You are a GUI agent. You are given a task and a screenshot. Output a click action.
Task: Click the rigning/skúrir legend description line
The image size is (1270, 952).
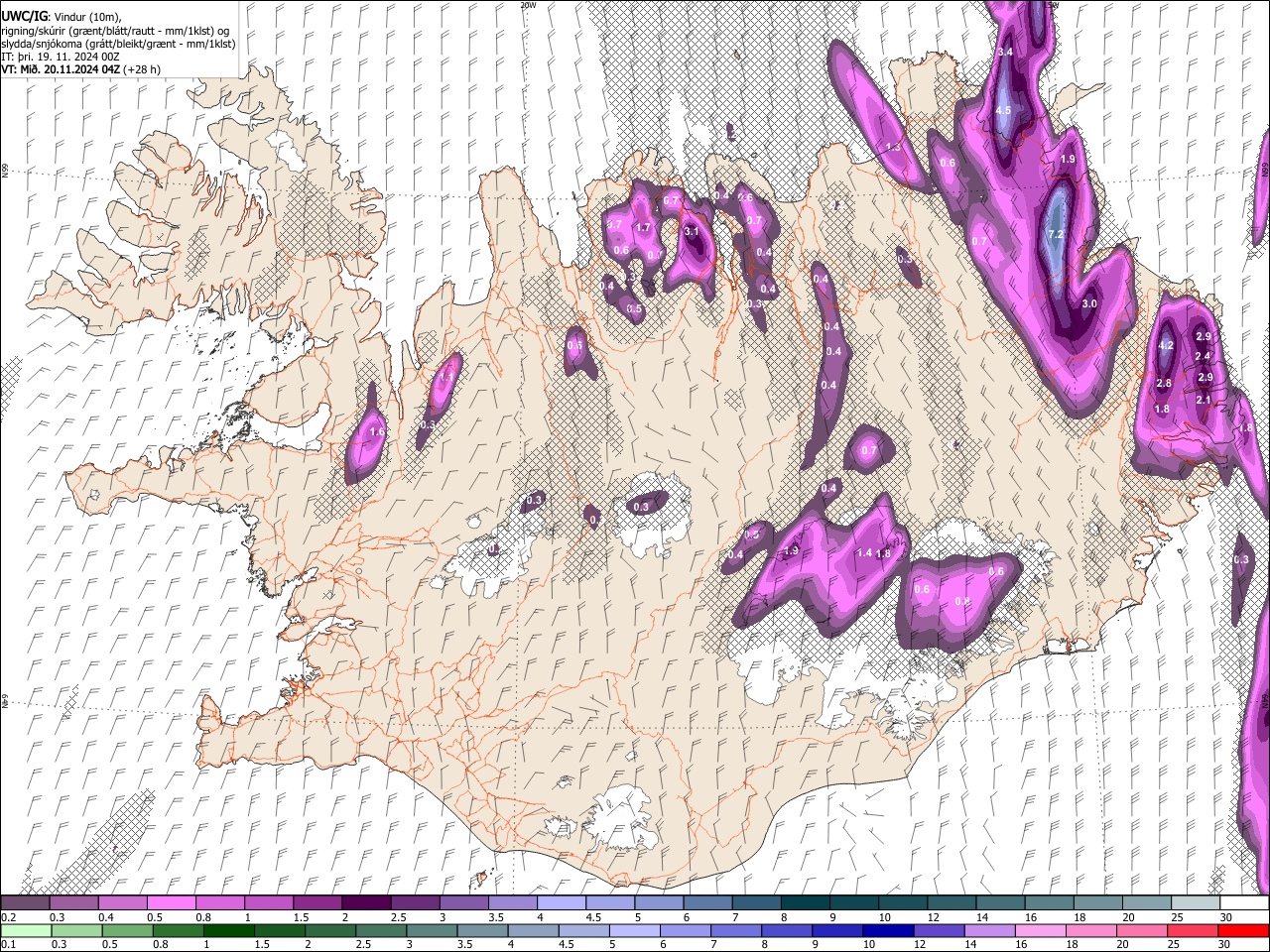click(x=115, y=30)
